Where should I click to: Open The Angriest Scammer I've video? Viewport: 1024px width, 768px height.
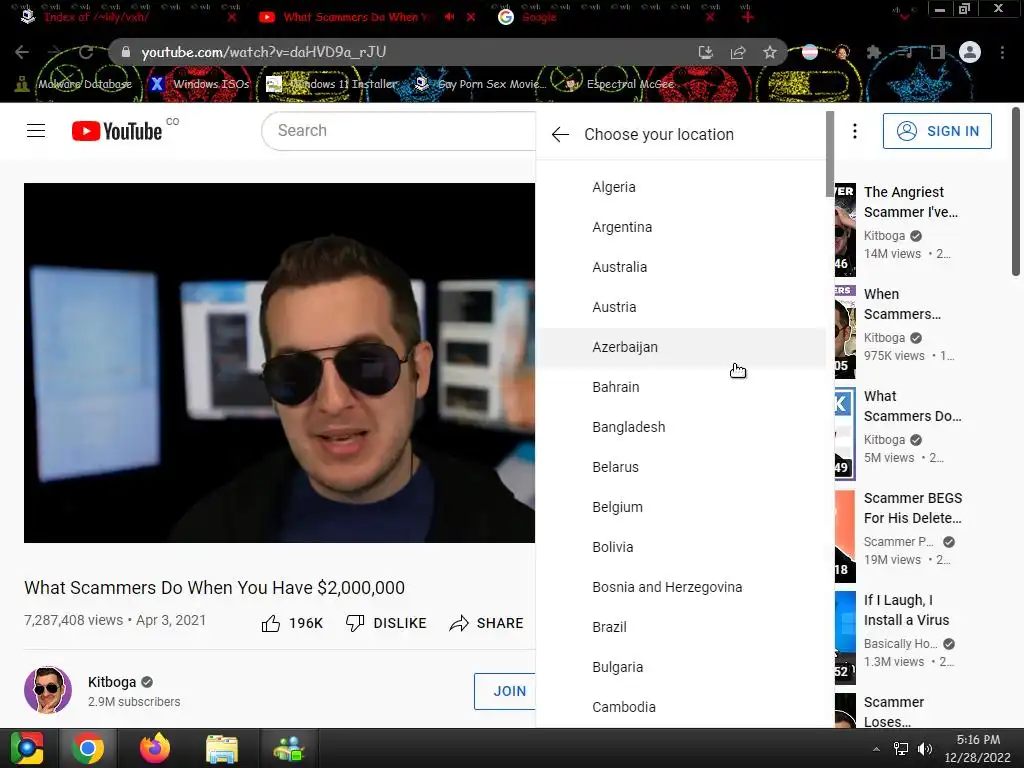[x=911, y=202]
